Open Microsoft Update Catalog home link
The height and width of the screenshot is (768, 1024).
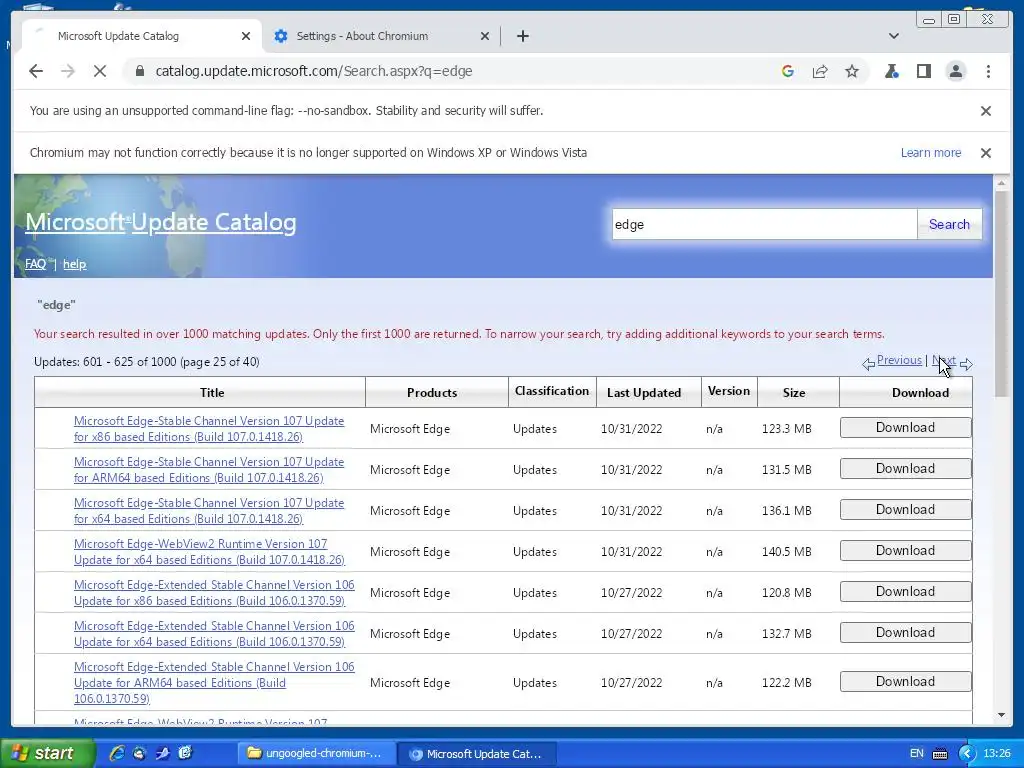(x=161, y=223)
